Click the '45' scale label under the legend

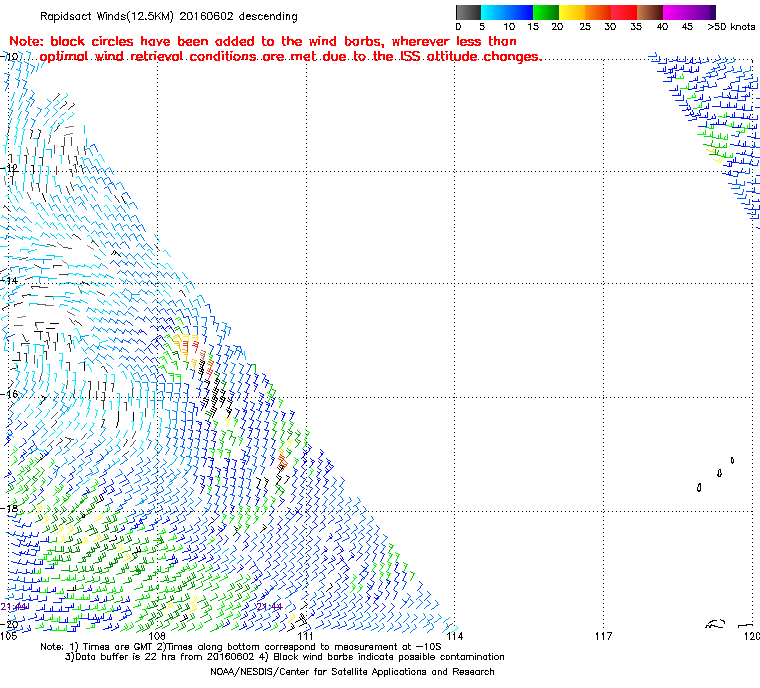click(687, 27)
